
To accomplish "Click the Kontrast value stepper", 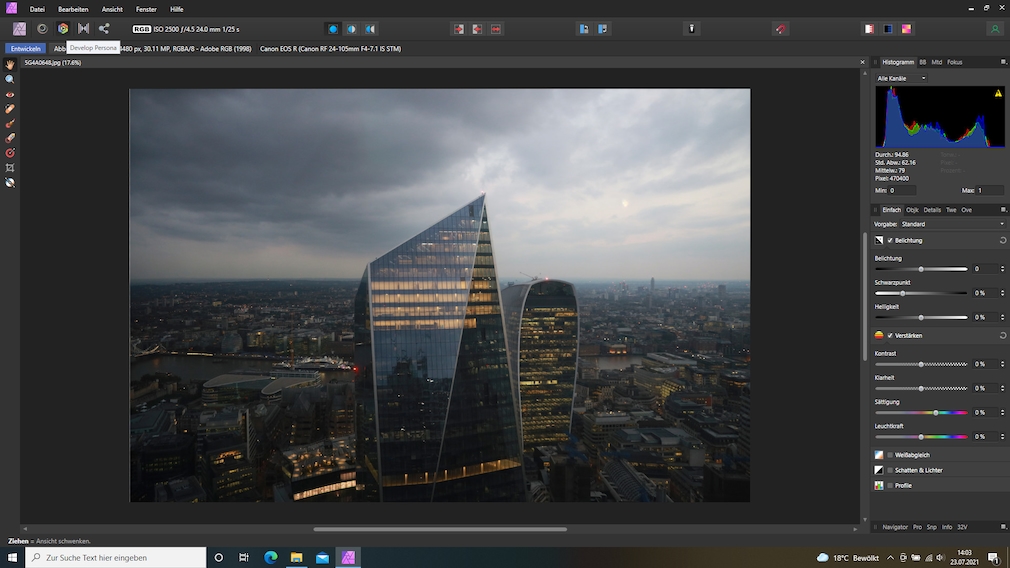I will [x=1002, y=364].
